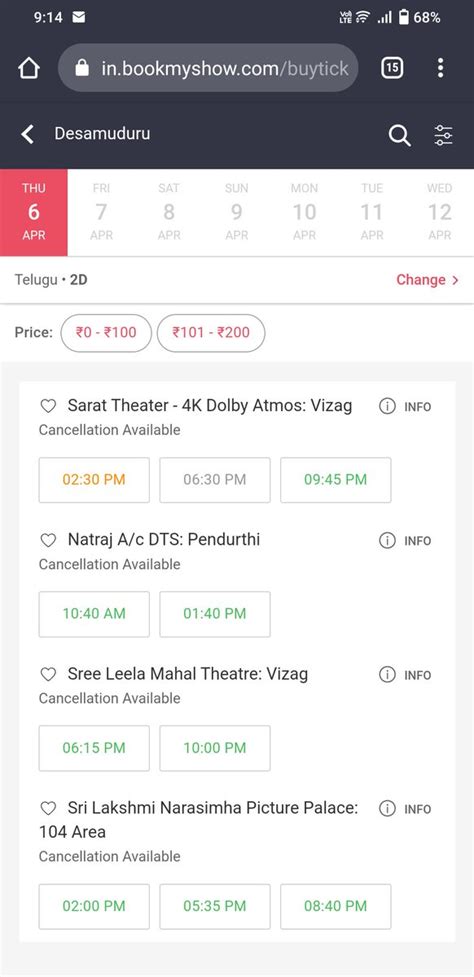Open the tab switcher showing 15 tabs
The height and width of the screenshot is (977, 474).
[x=392, y=68]
